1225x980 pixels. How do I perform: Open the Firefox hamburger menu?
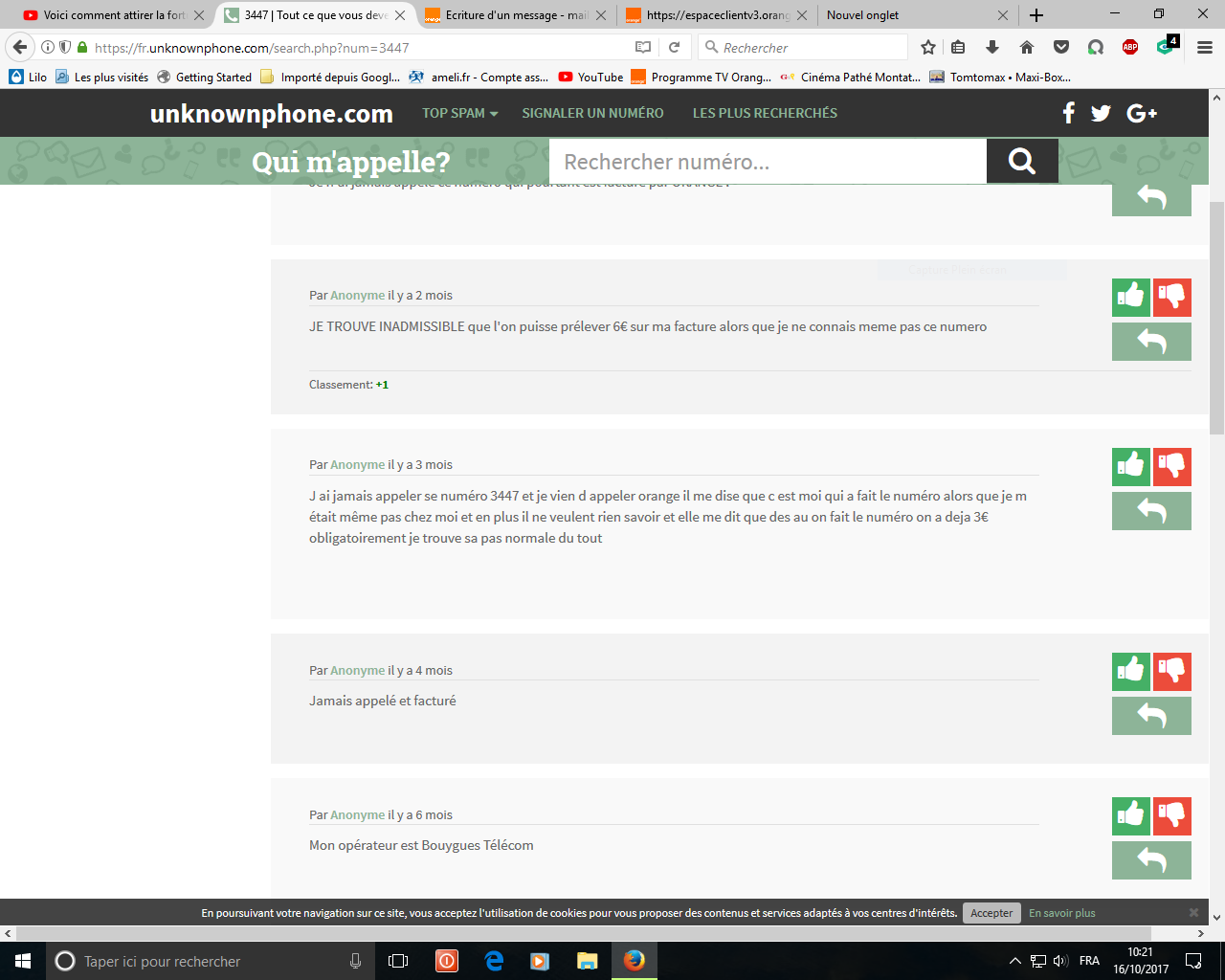coord(1205,48)
